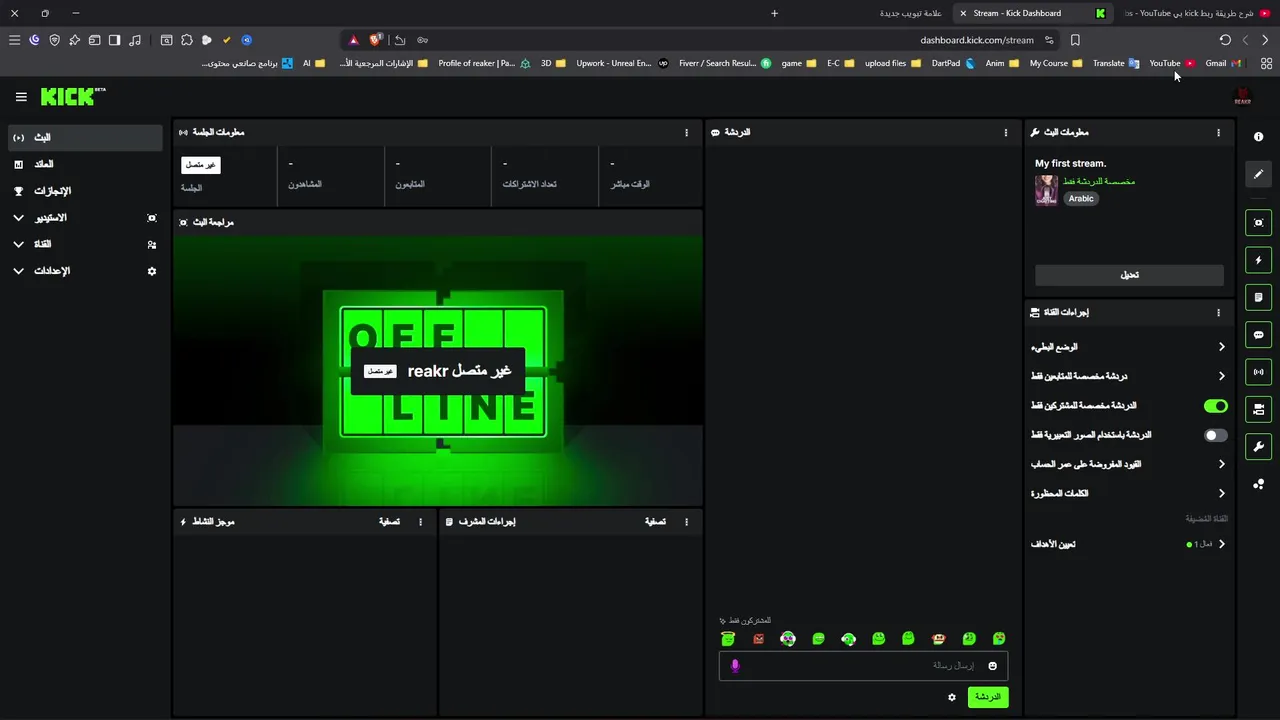This screenshot has width=1280, height=720.
Task: Click the Brave shields lion icon
Action: (x=375, y=40)
